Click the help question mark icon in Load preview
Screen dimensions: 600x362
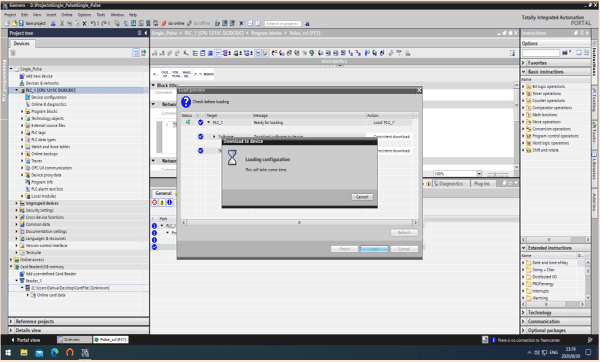(186, 102)
